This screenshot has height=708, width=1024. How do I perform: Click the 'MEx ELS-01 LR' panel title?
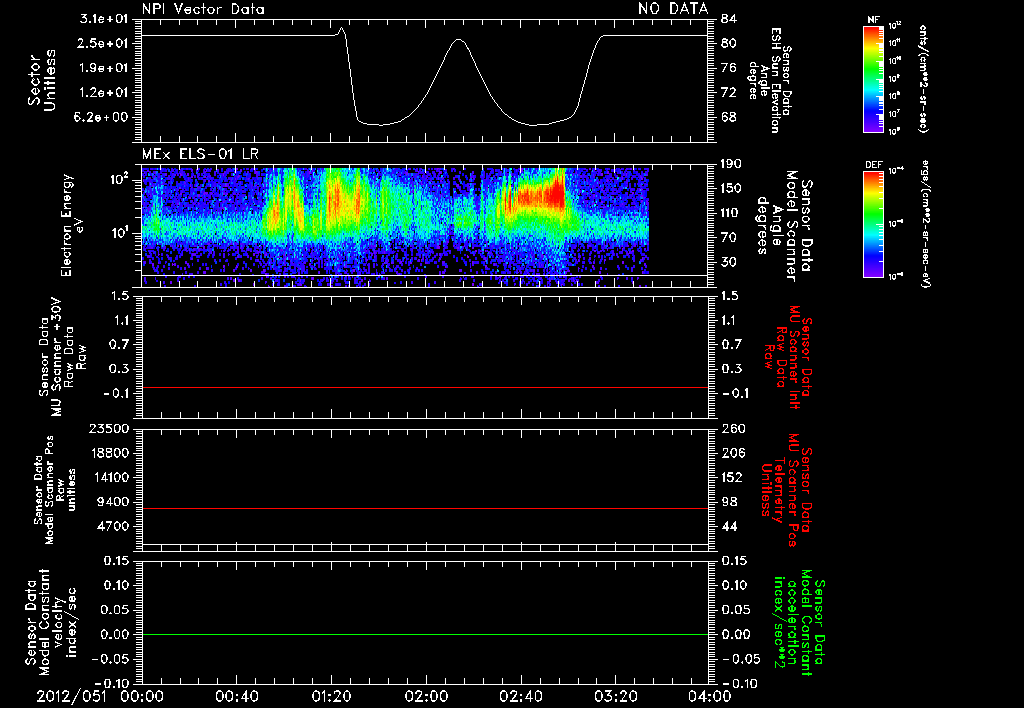point(200,154)
